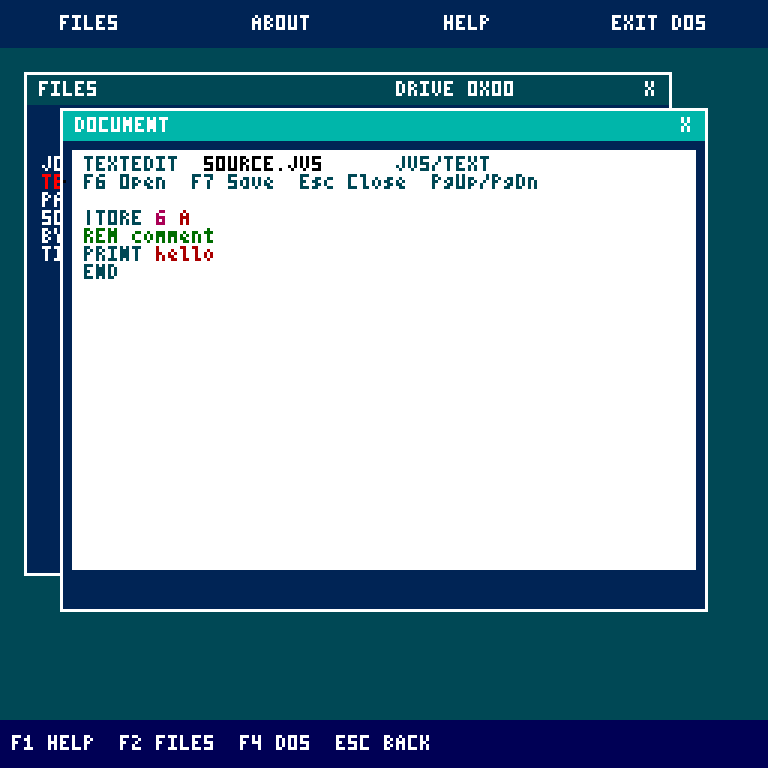This screenshot has width=768, height=768.
Task: Click the SOURCE.JVS file name
Action: [263, 164]
